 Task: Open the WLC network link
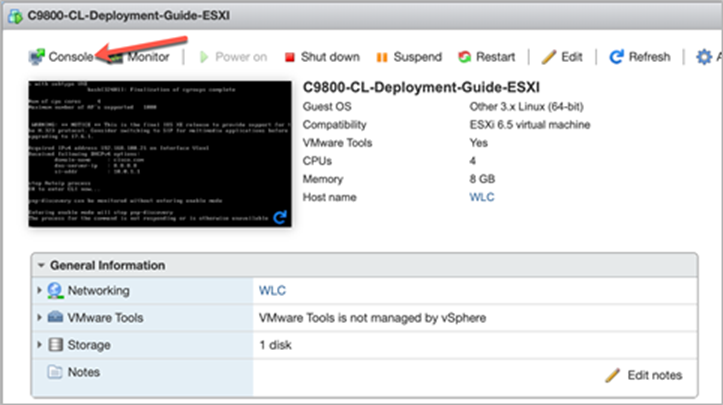272,291
